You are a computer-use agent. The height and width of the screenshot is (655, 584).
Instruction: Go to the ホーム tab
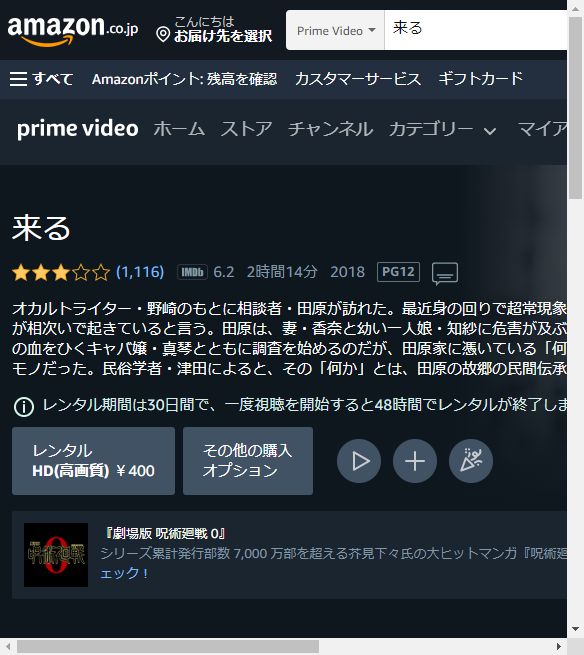179,129
